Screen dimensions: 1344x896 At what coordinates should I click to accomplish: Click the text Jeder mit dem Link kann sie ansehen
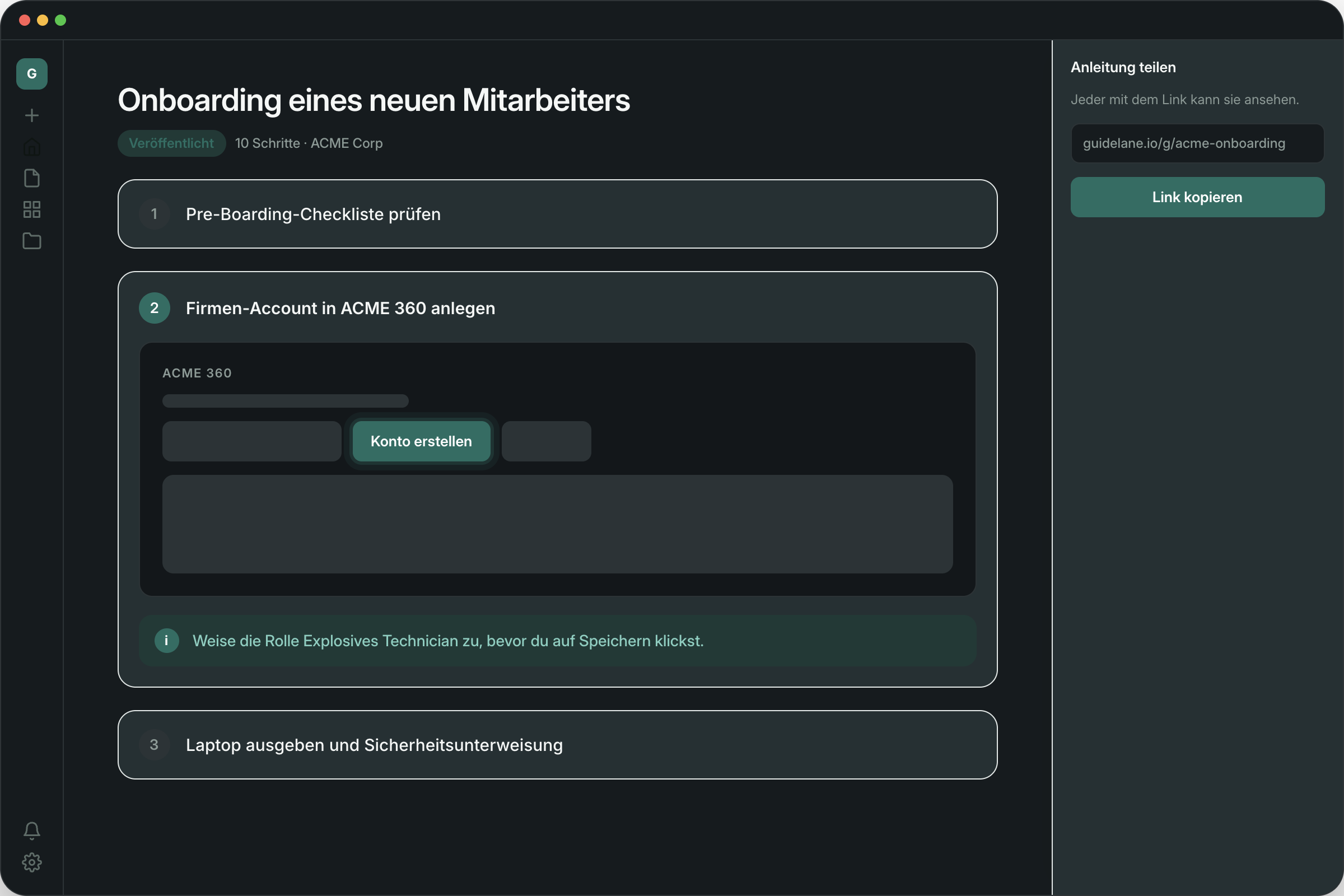pos(1184,100)
